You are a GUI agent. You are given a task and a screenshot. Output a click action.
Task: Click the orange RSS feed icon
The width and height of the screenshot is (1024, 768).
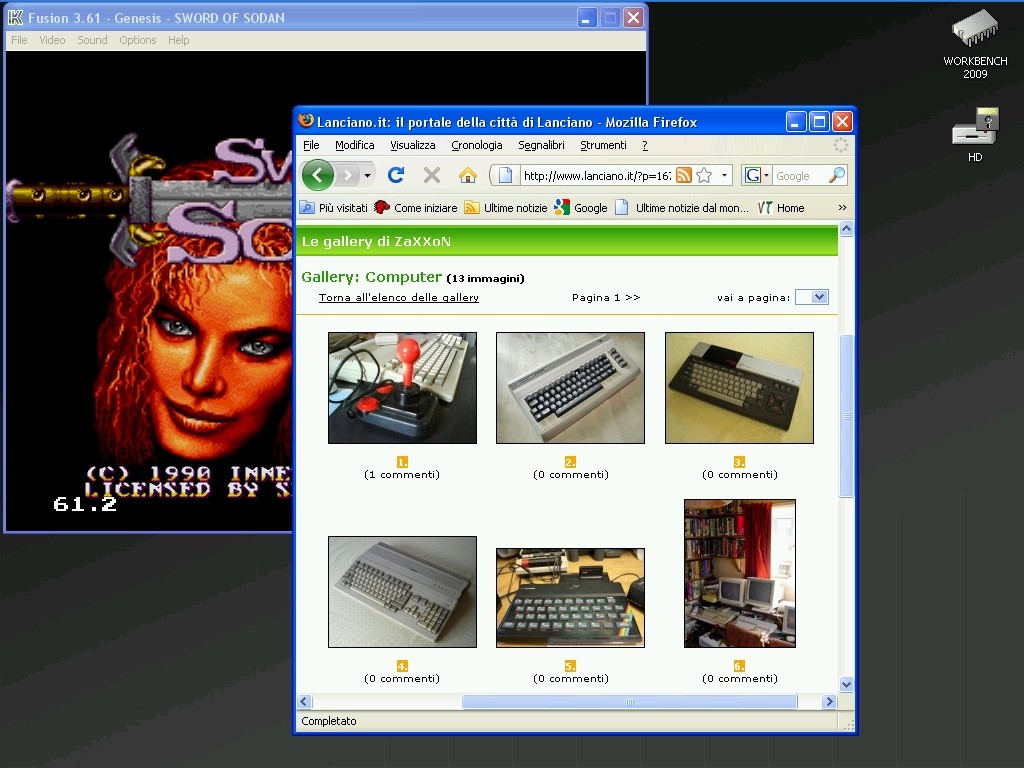[x=684, y=175]
